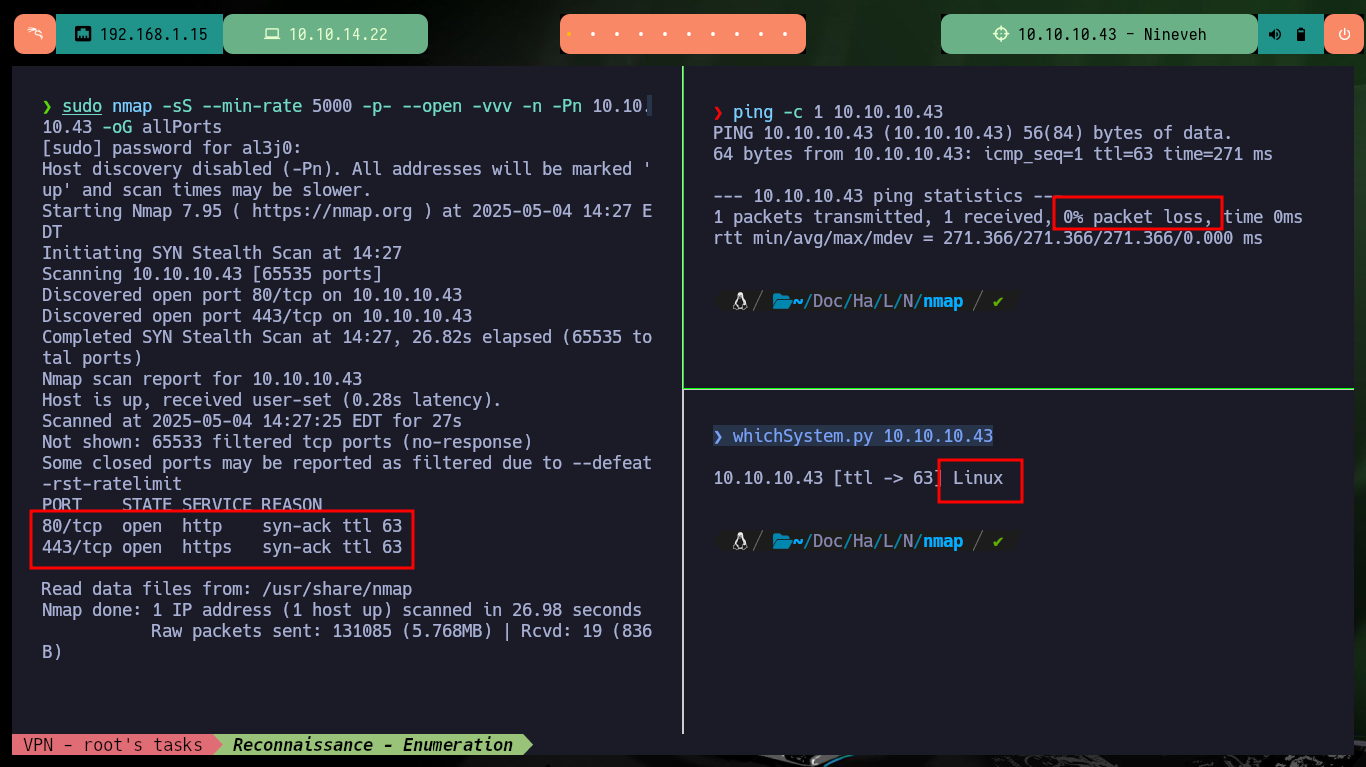This screenshot has height=767, width=1366.
Task: Click the green checkmark in upper-right pane prompt
Action: (997, 301)
